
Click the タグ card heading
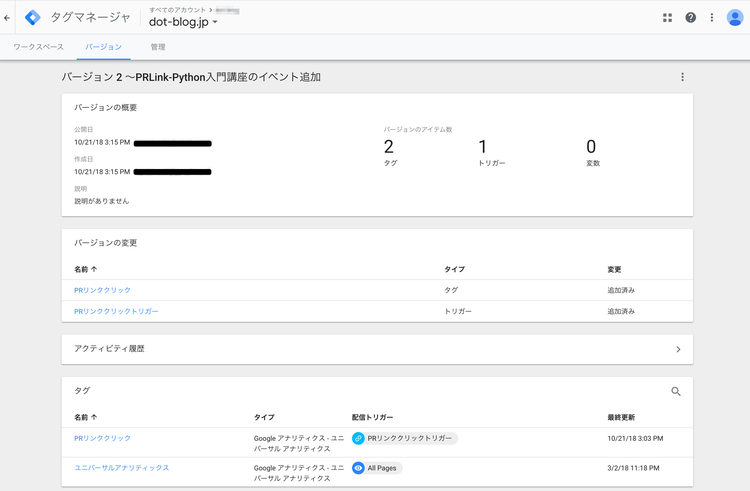[x=82, y=391]
